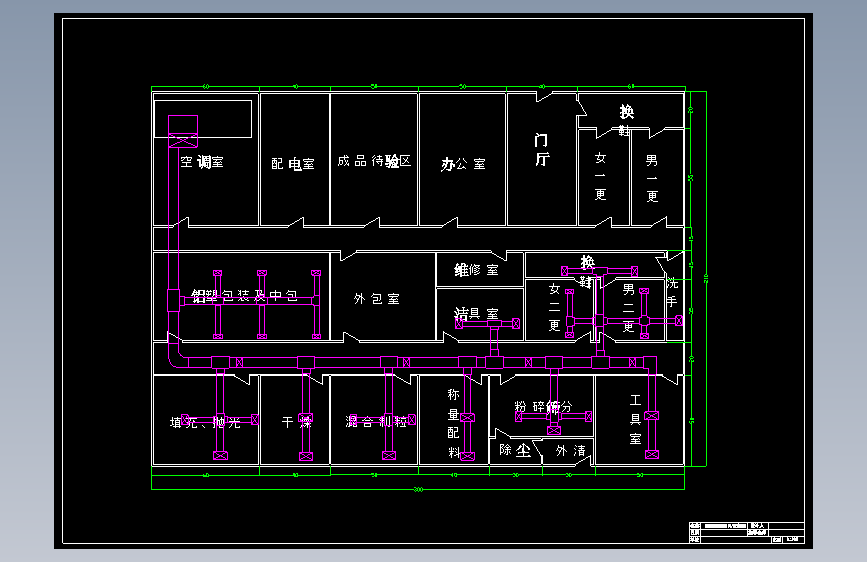Select the 男二更 room label
The height and width of the screenshot is (562, 867).
629,308
